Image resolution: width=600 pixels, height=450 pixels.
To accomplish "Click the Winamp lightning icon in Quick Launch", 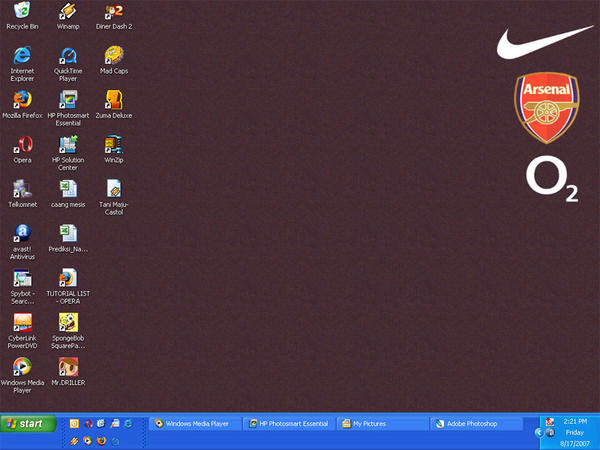I will coord(74,441).
